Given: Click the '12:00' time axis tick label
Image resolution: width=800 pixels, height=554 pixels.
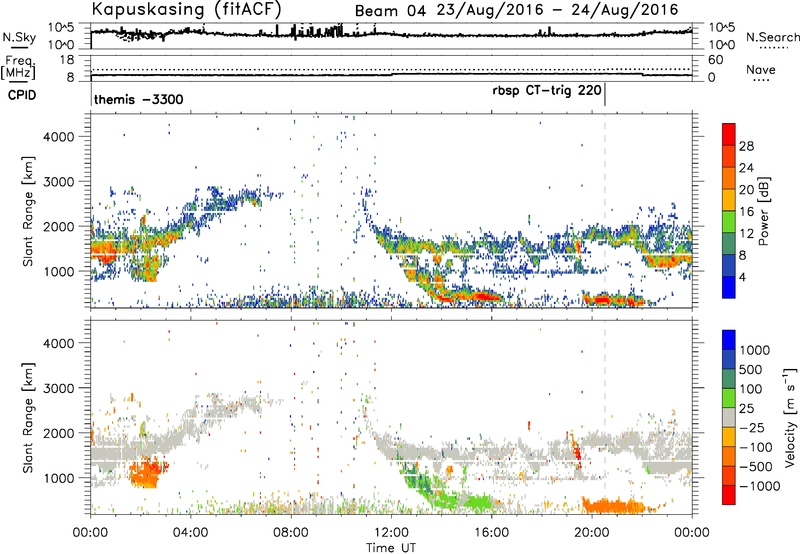Looking at the screenshot, I should click(x=391, y=533).
